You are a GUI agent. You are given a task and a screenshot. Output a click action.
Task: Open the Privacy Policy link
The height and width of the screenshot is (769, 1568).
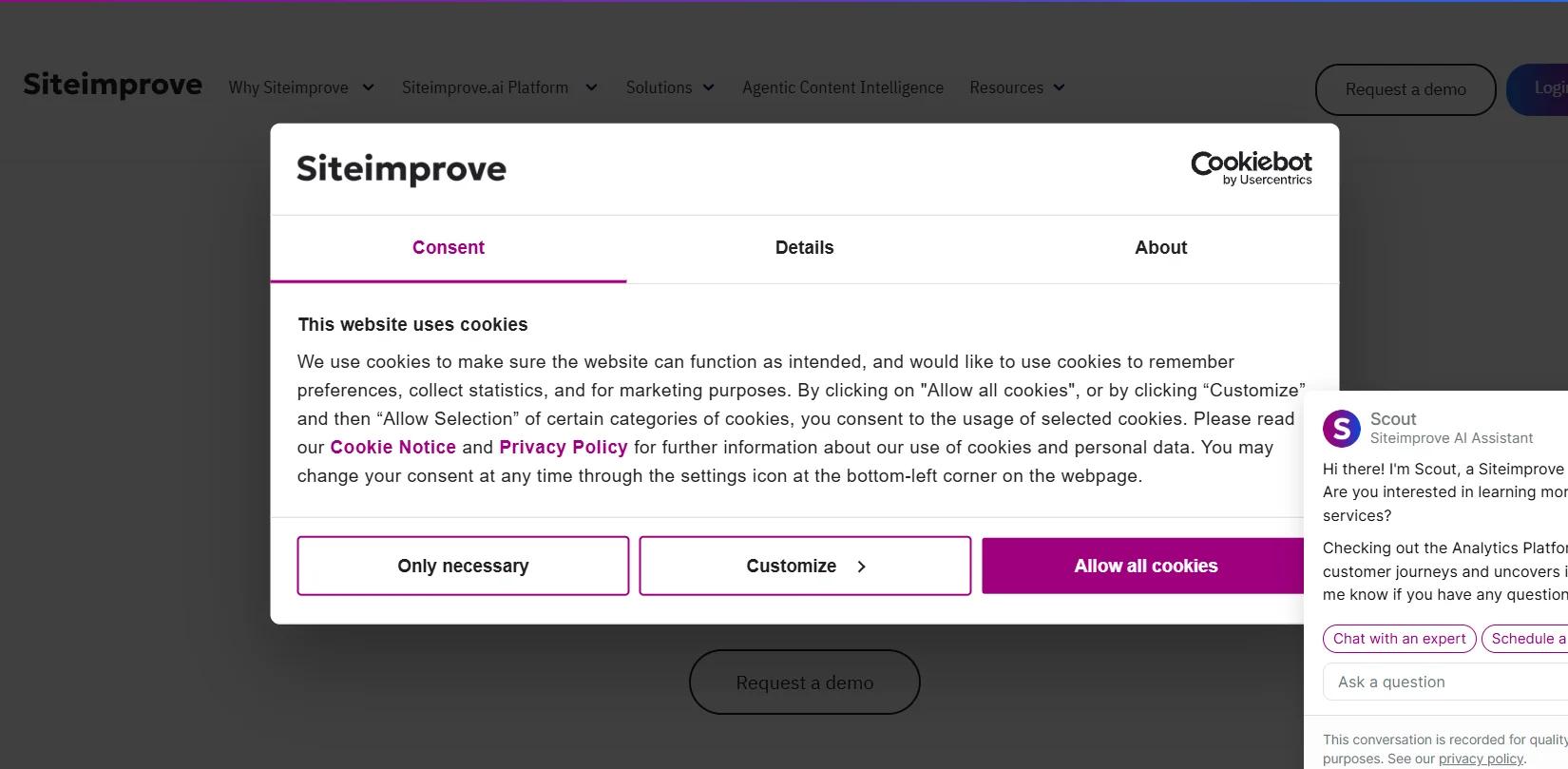coord(563,447)
